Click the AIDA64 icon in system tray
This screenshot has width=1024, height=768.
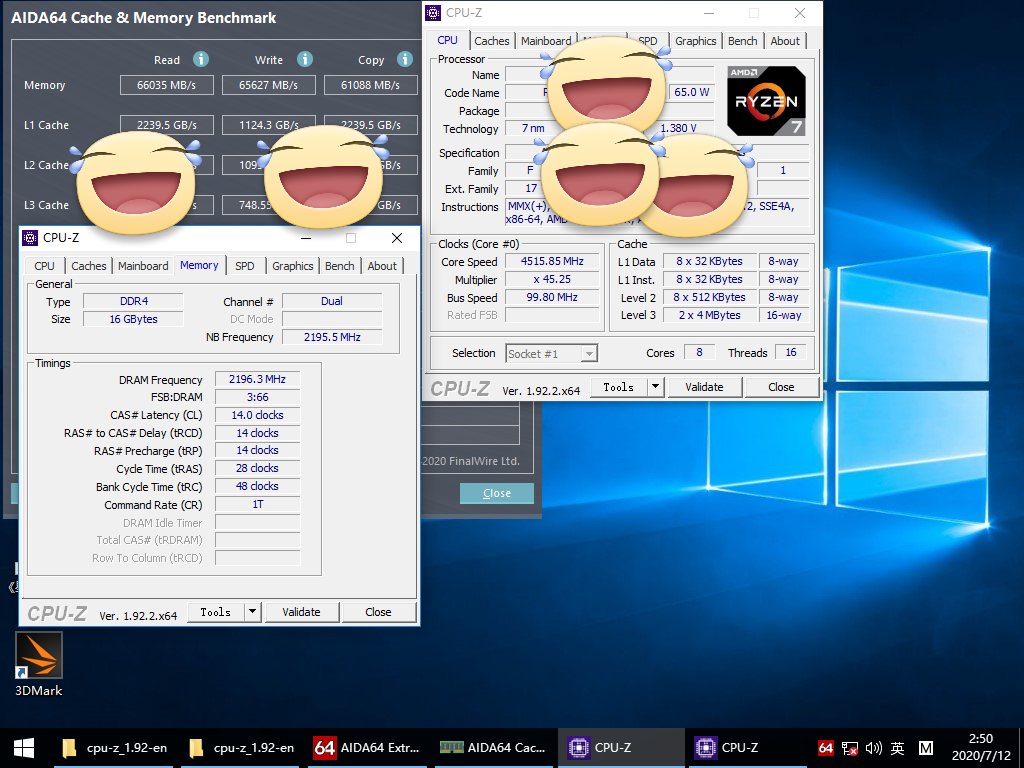tap(825, 747)
